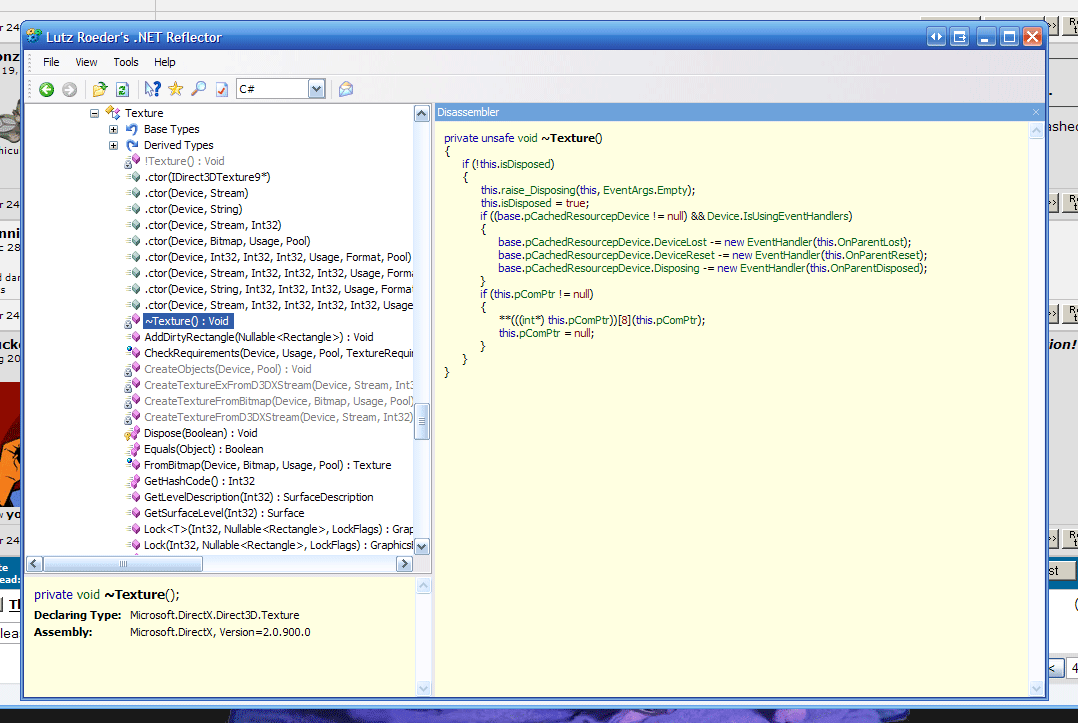The width and height of the screenshot is (1078, 723).
Task: Click Microsoft.DirectX, Version=2.0.900.0 assembly text
Action: click(x=220, y=632)
